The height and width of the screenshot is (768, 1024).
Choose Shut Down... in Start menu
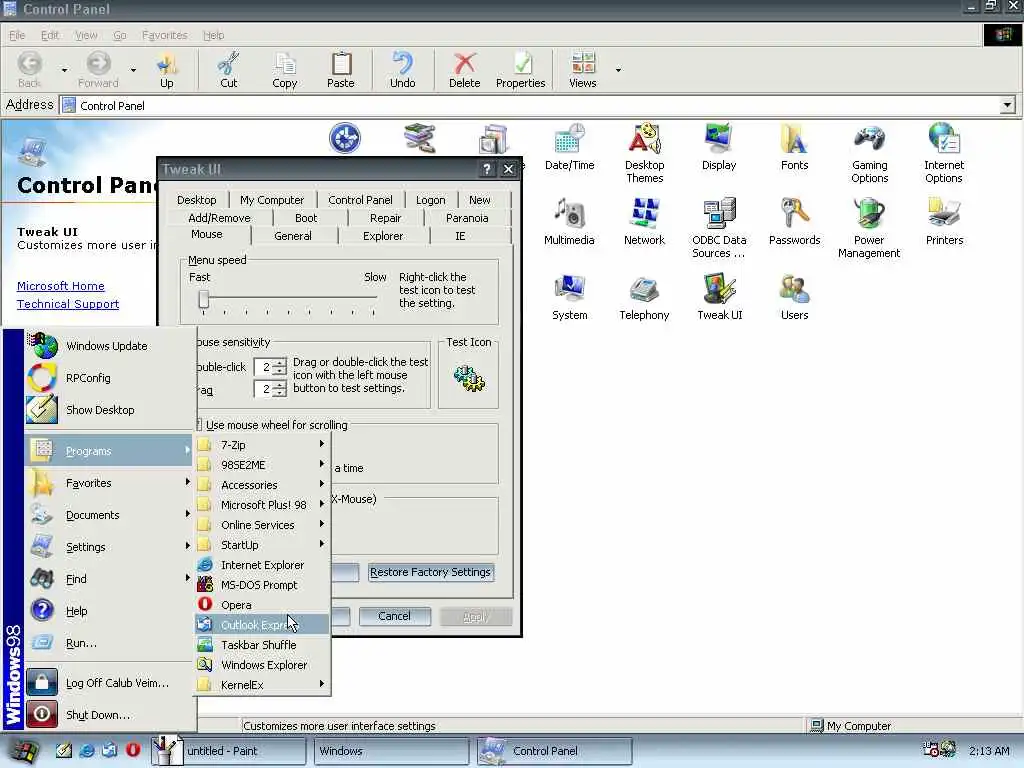[x=108, y=714]
